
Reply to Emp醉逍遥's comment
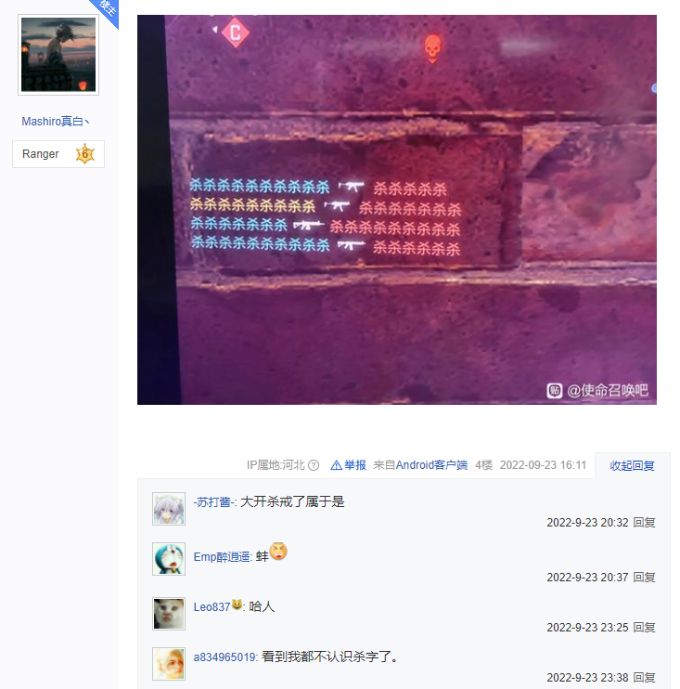[644, 577]
